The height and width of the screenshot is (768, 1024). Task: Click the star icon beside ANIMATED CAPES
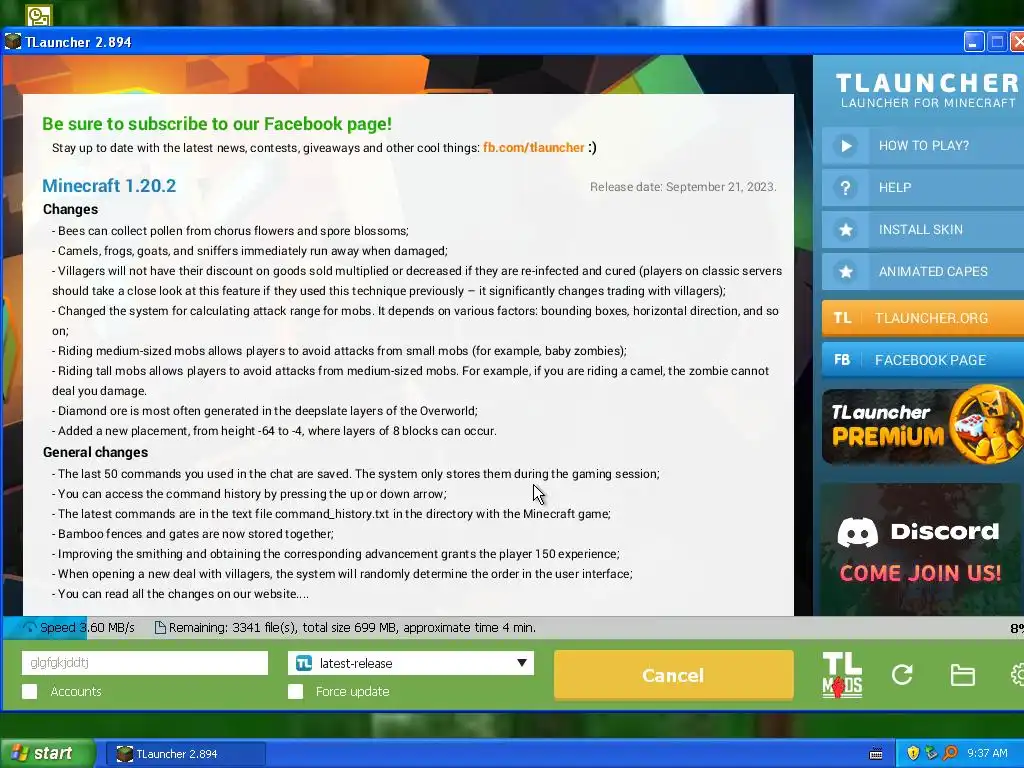(x=845, y=272)
